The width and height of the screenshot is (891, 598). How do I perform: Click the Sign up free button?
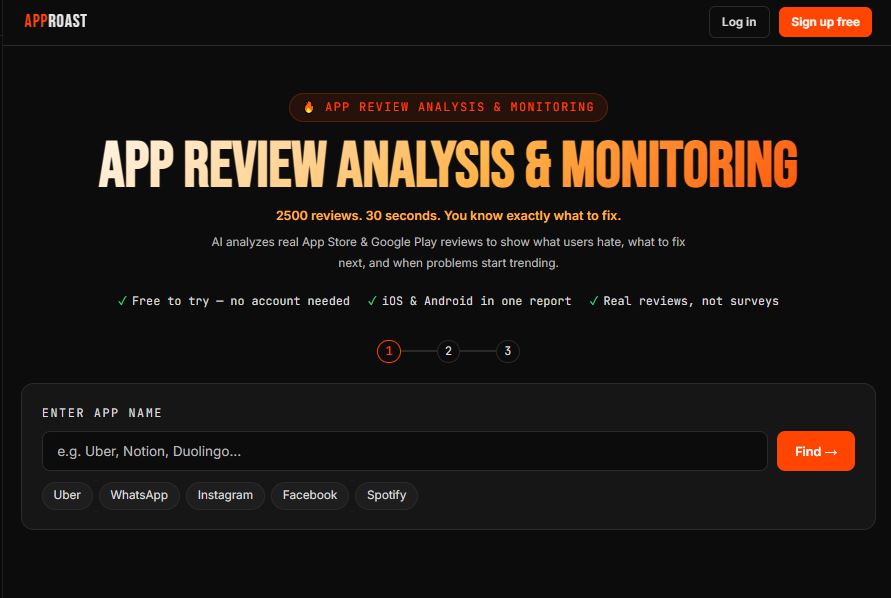[x=825, y=22]
